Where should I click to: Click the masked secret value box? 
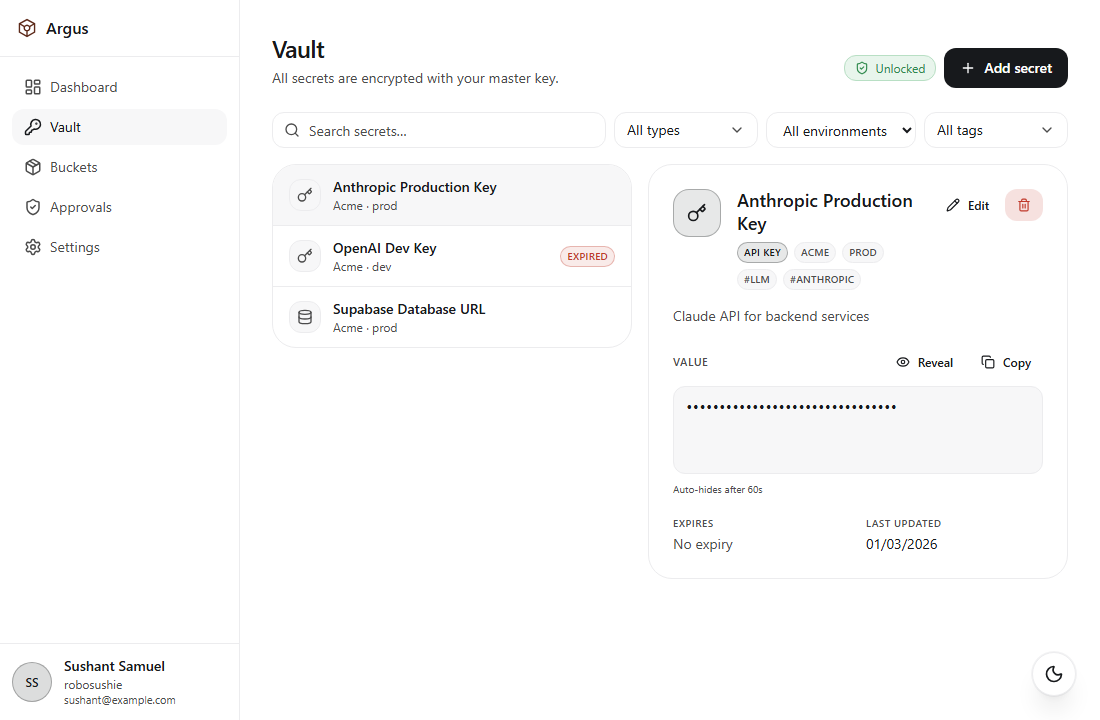pos(857,430)
